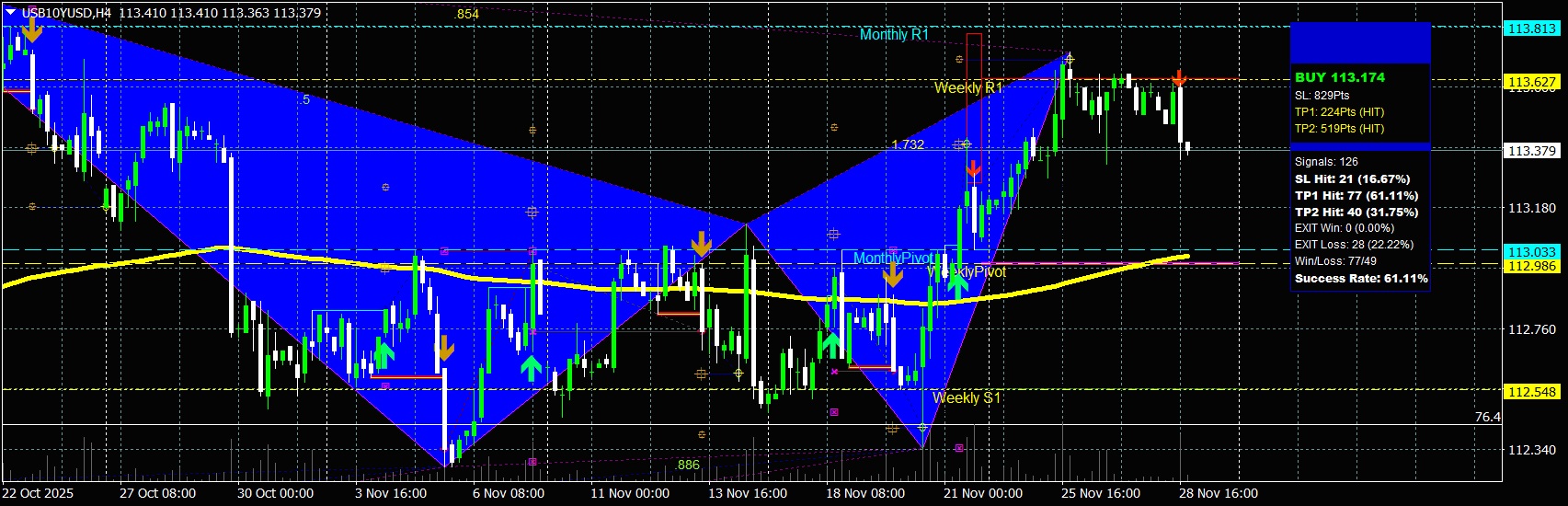Click the green up arrow overlapping the WeeklyPivot label
The image size is (1568, 506).
(x=957, y=283)
